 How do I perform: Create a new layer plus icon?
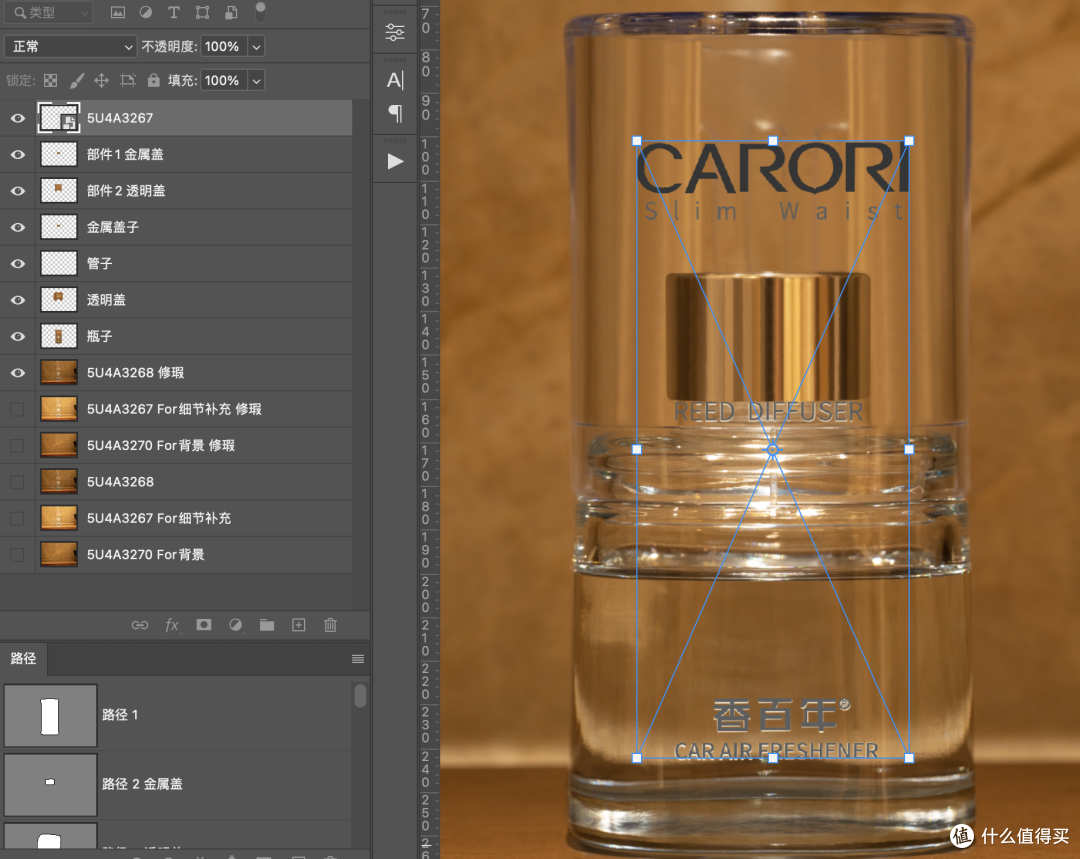pos(299,625)
